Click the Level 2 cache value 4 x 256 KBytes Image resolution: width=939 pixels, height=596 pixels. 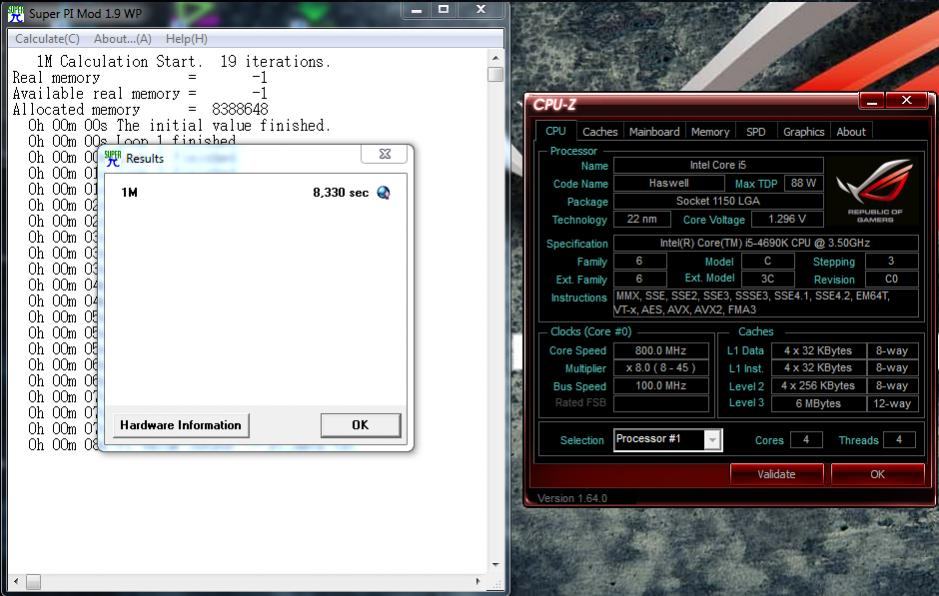[x=818, y=386]
